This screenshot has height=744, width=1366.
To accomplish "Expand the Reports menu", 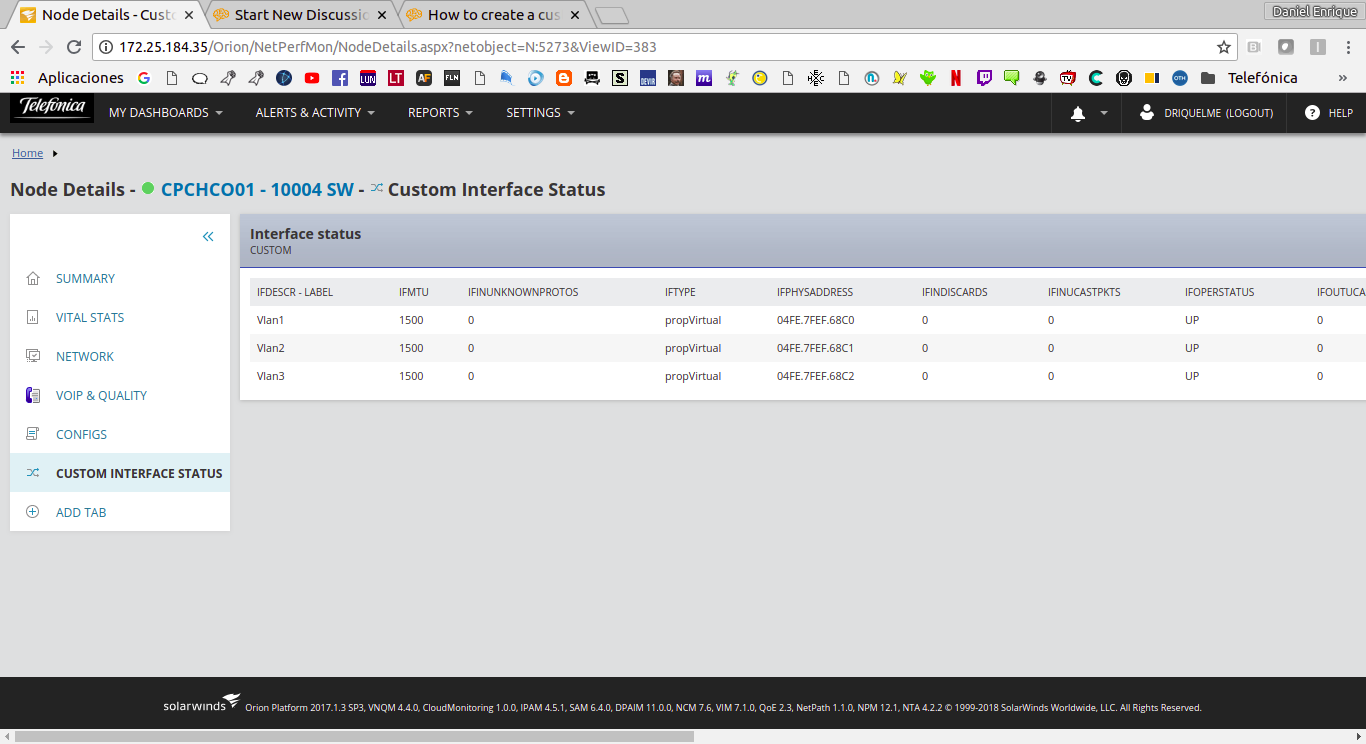I will pos(441,113).
